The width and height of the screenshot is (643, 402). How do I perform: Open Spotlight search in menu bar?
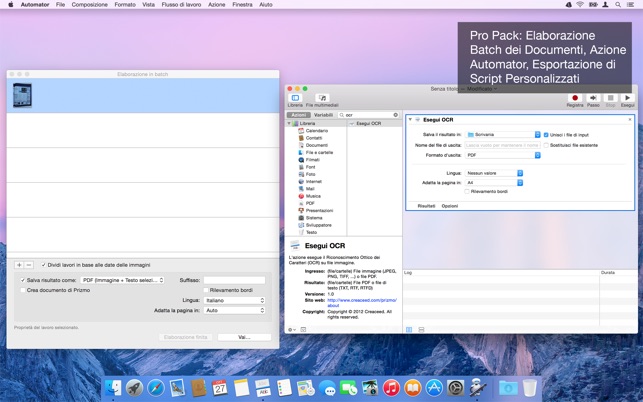tap(618, 5)
